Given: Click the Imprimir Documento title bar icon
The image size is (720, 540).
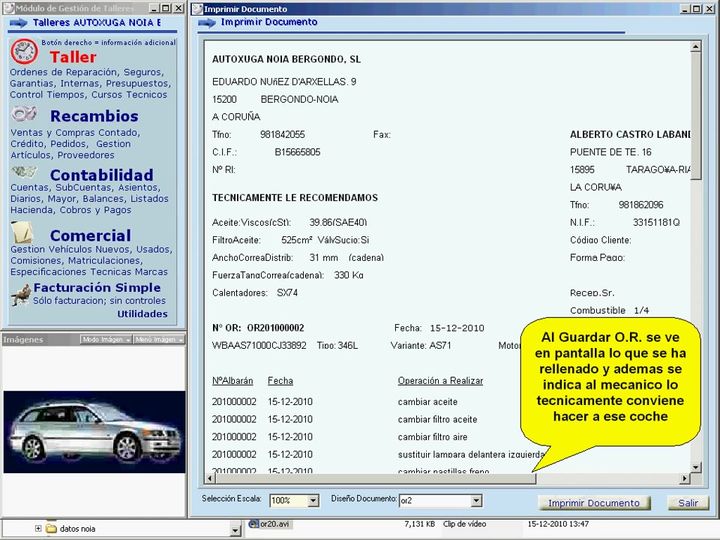Looking at the screenshot, I should click(x=197, y=9).
